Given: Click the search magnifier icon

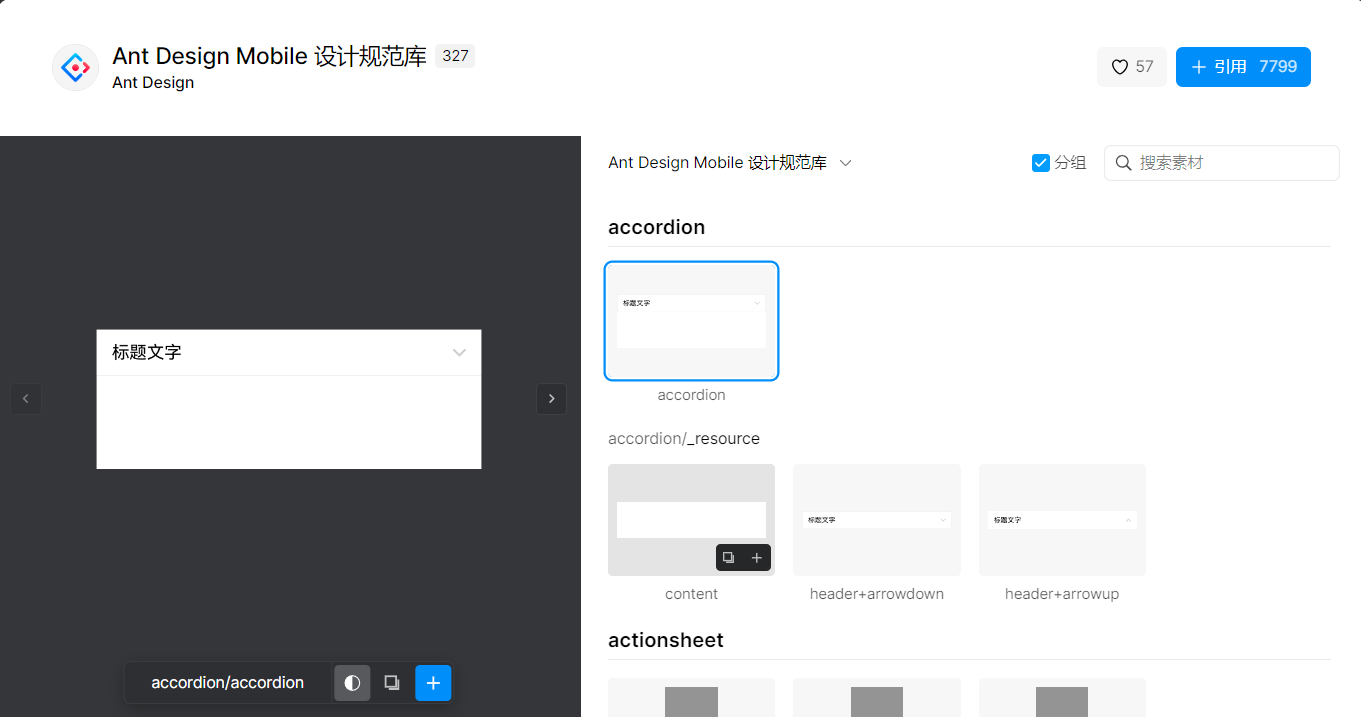Looking at the screenshot, I should click(1123, 163).
